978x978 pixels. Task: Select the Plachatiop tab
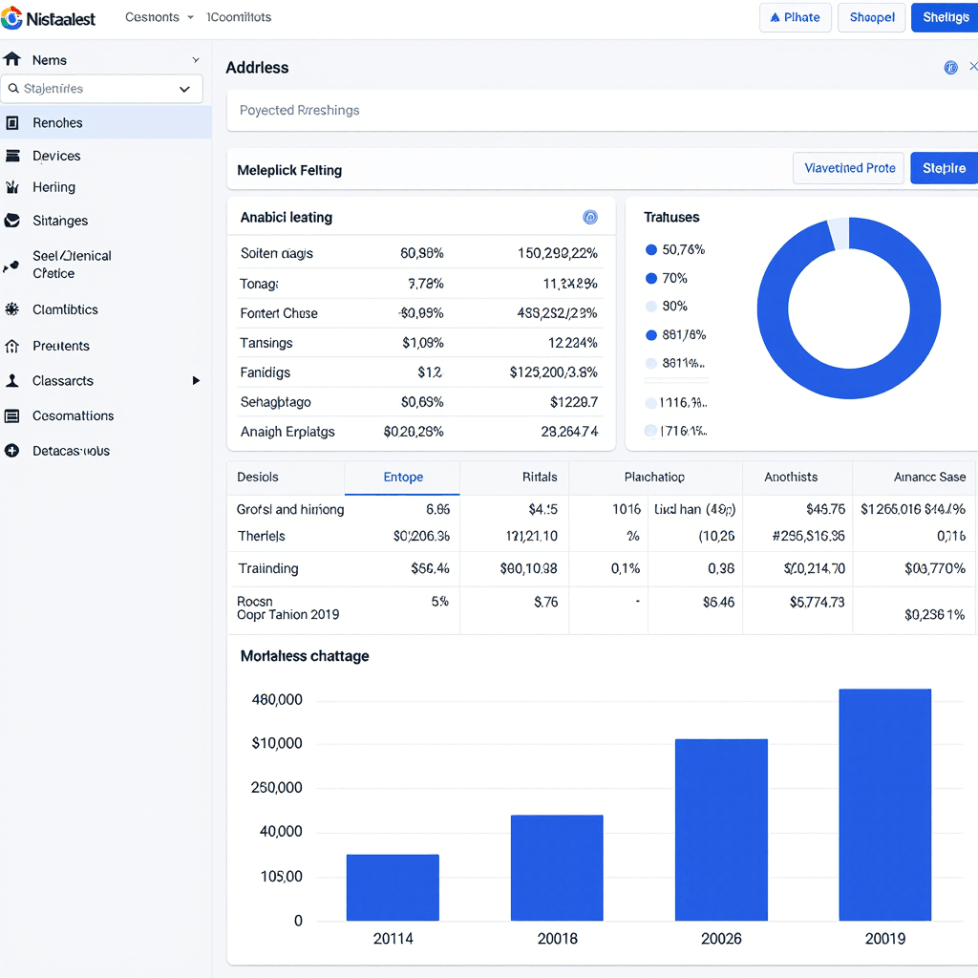[x=654, y=477]
